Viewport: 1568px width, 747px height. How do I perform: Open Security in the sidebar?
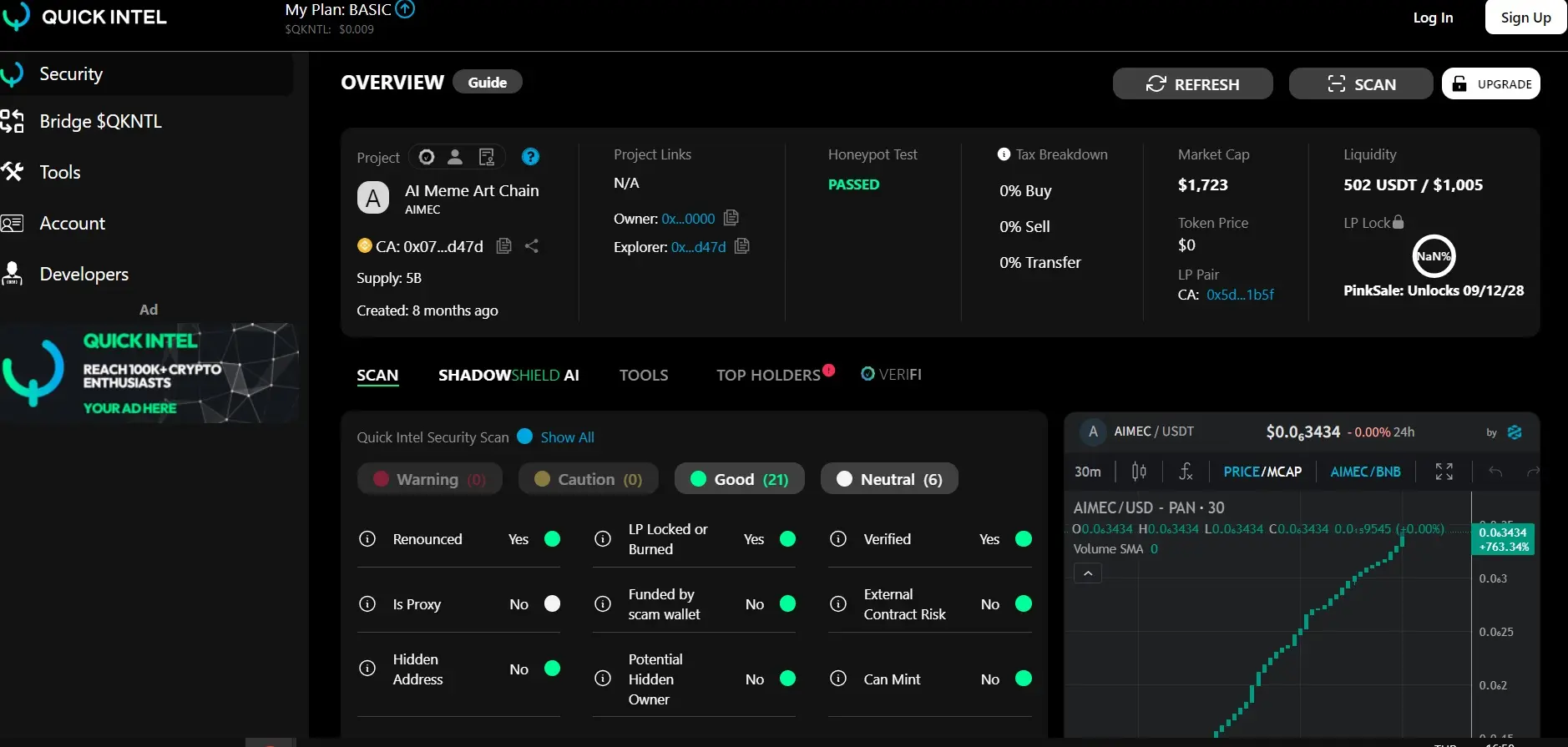tap(147, 74)
